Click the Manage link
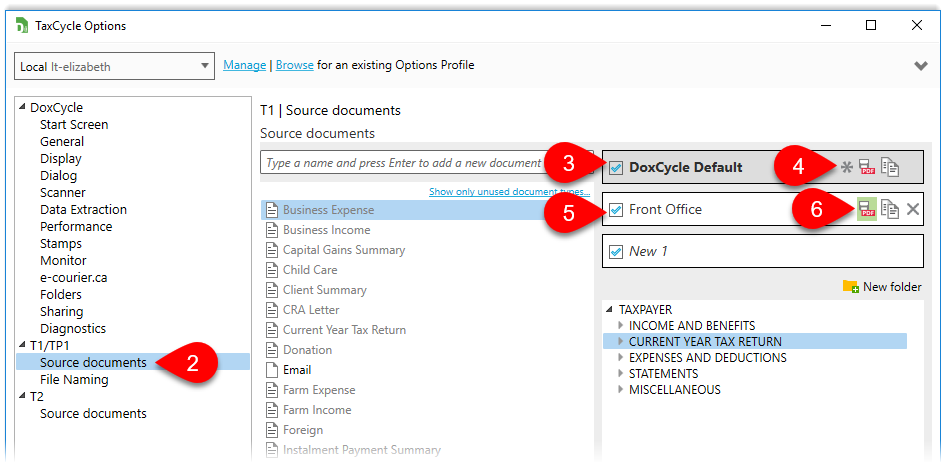 point(244,65)
